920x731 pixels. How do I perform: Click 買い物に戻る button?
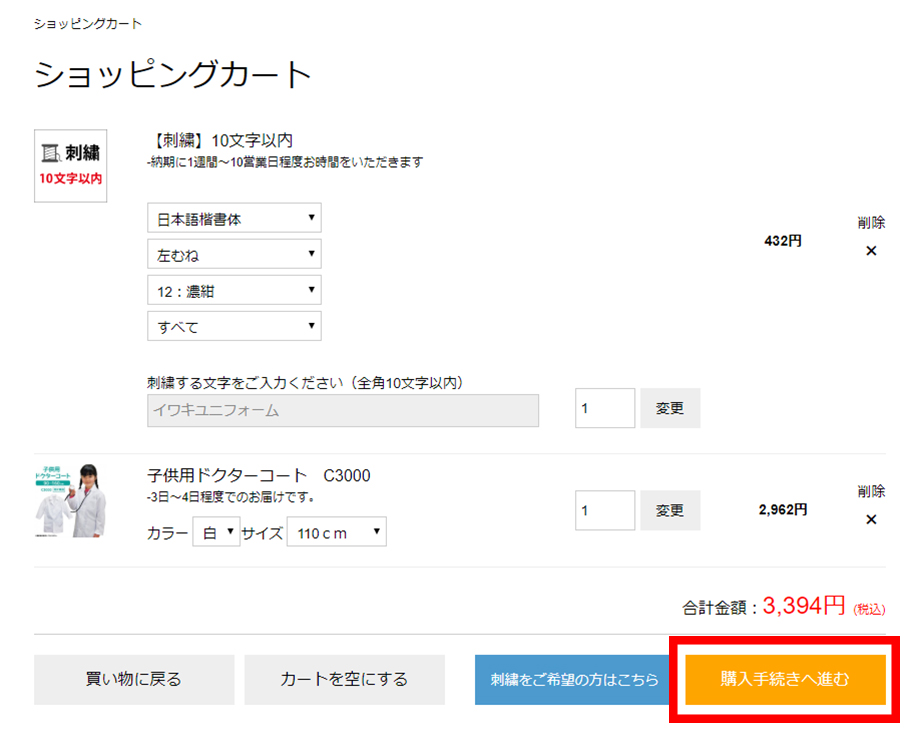[134, 680]
